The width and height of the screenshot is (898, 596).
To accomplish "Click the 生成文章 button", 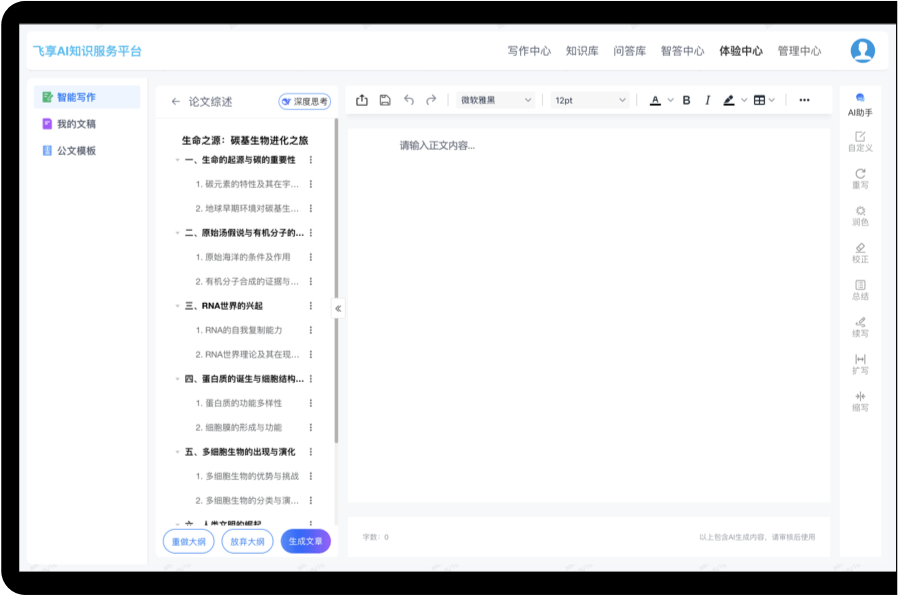I will 305,541.
